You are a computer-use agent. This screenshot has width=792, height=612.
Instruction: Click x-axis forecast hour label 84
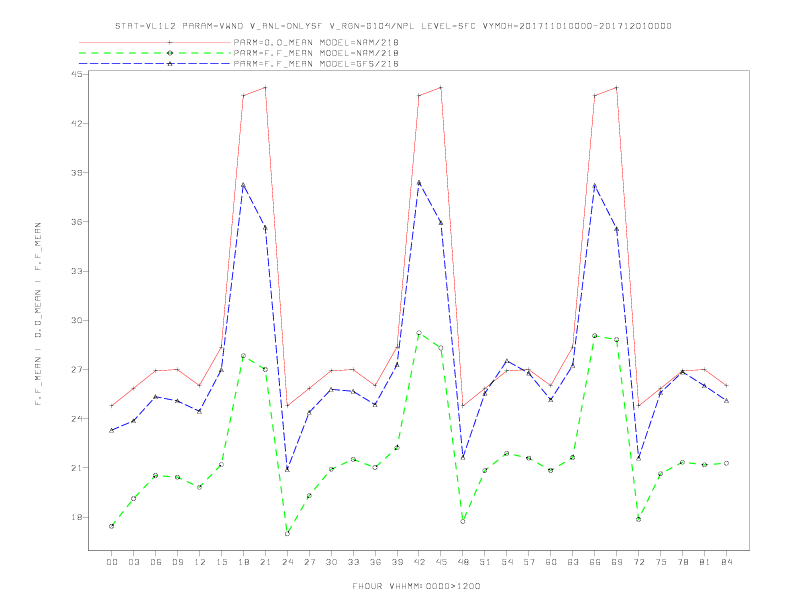[726, 562]
